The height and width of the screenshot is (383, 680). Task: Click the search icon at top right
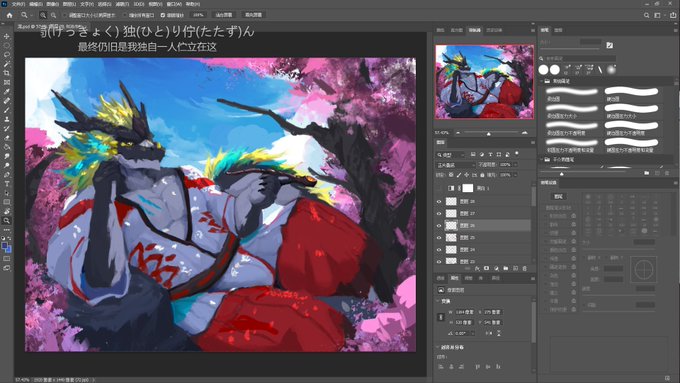click(x=646, y=15)
